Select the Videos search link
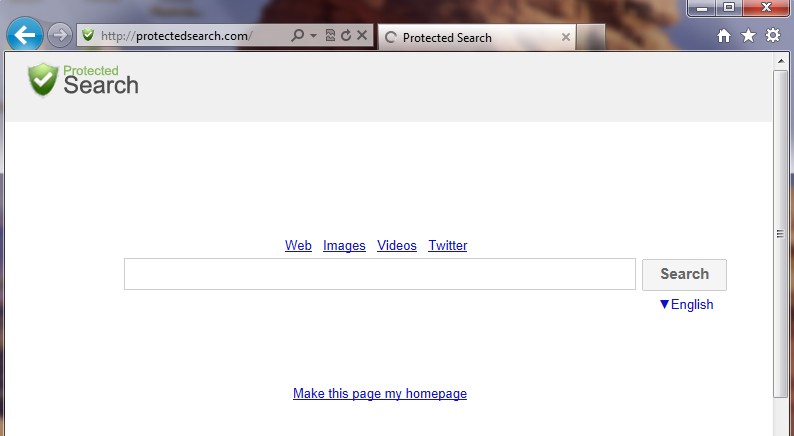Image resolution: width=794 pixels, height=436 pixels. [397, 246]
